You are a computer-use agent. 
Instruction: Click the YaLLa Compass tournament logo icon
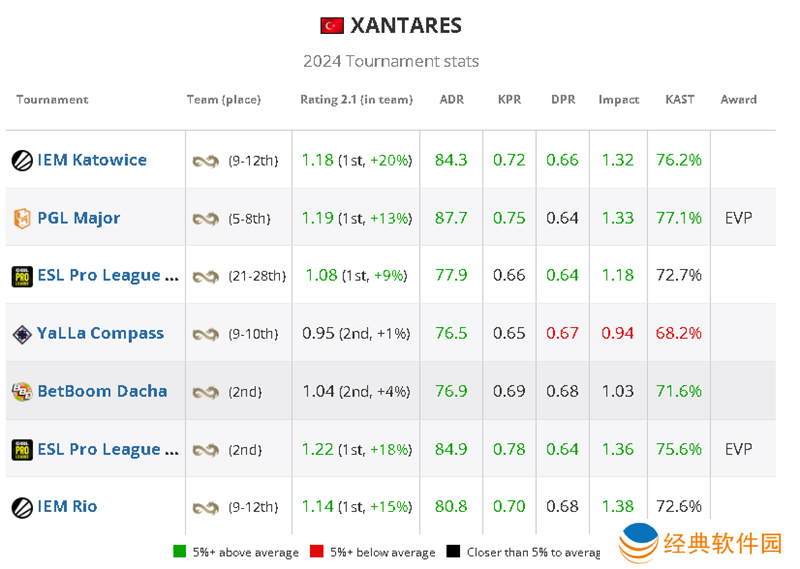[22, 334]
